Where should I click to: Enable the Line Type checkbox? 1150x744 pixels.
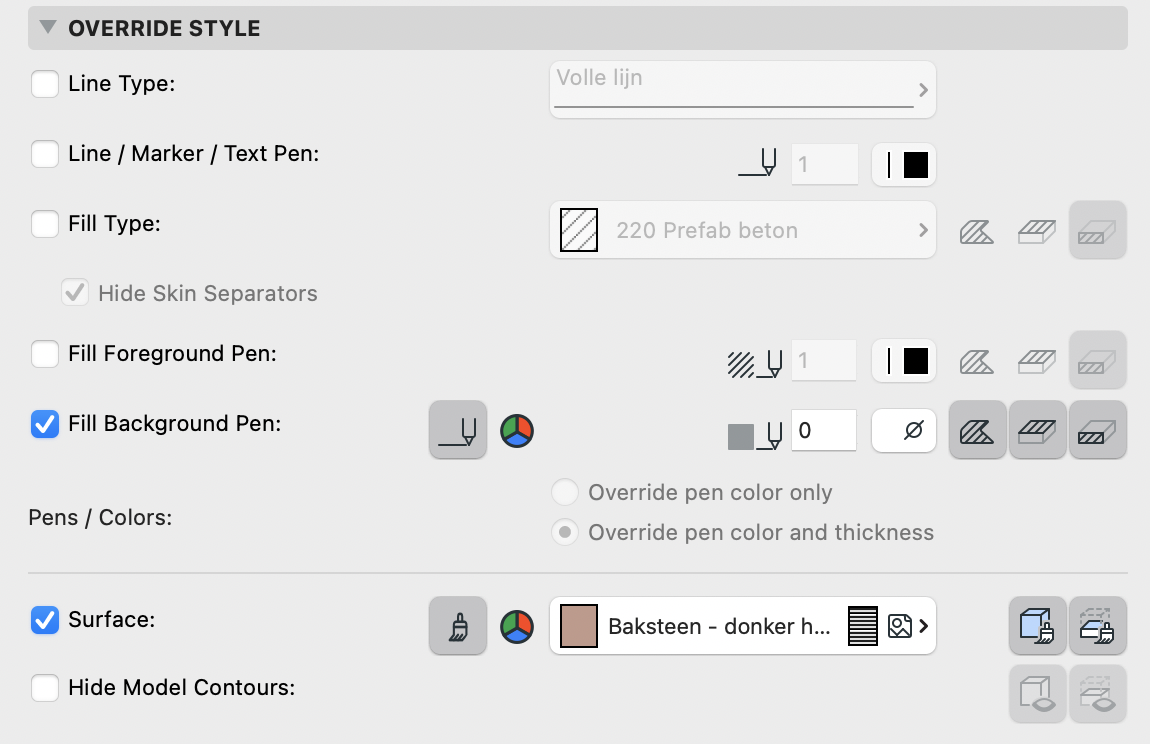45,84
